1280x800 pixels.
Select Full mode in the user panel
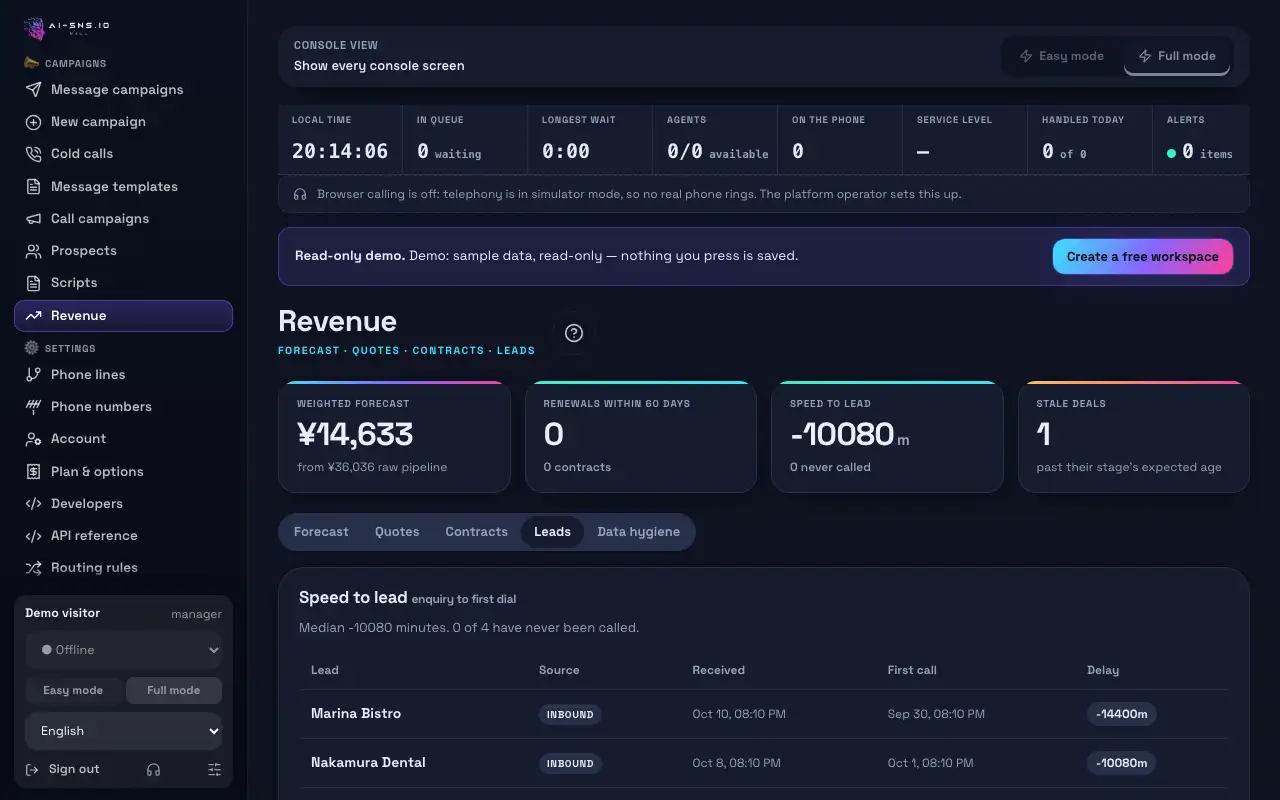pos(174,691)
